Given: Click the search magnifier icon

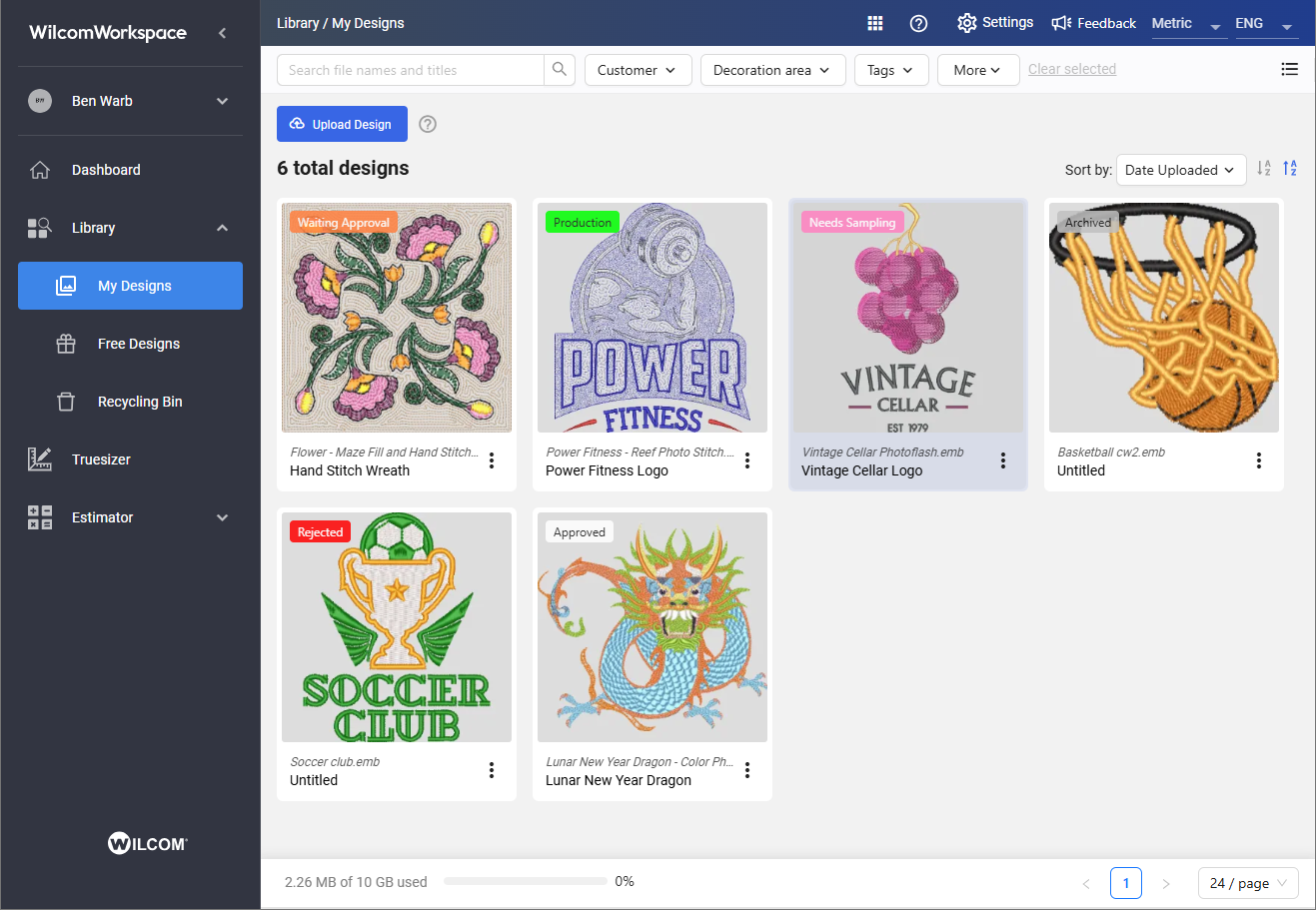Looking at the screenshot, I should tap(560, 70).
